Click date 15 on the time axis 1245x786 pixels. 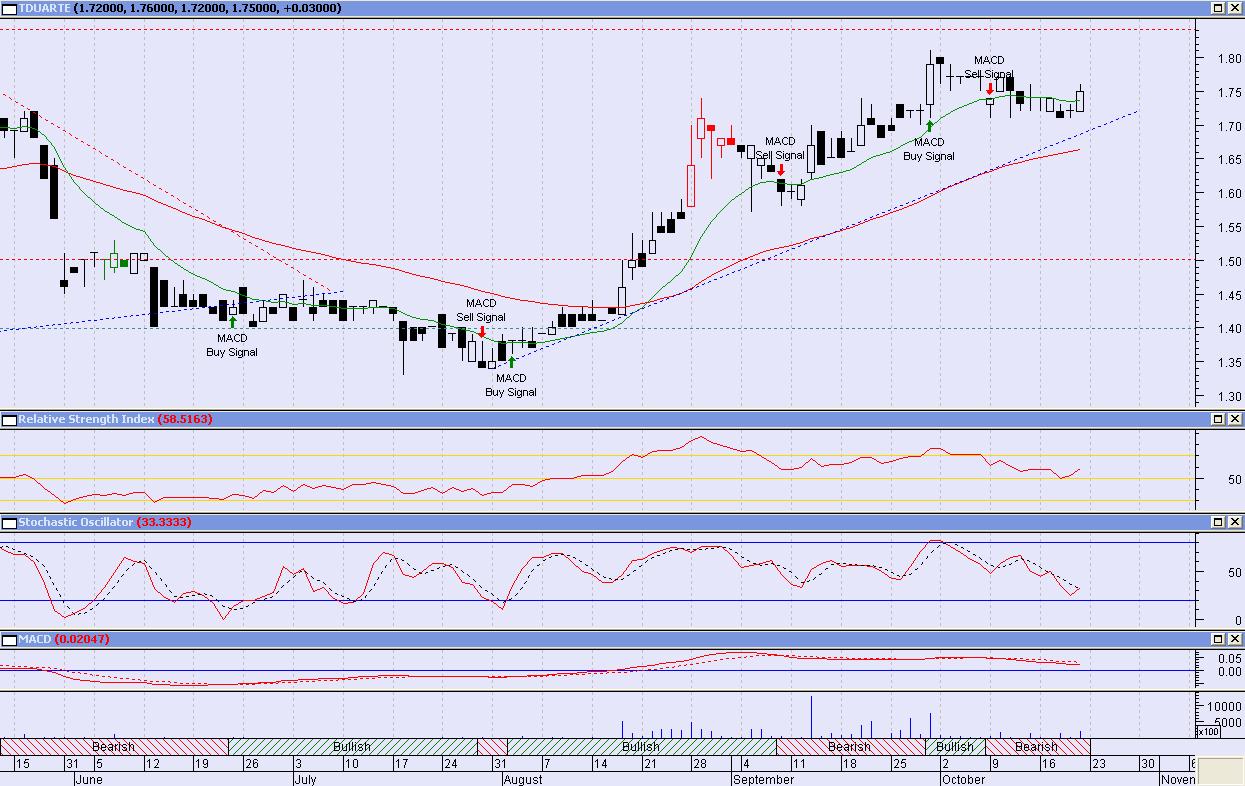(x=22, y=764)
